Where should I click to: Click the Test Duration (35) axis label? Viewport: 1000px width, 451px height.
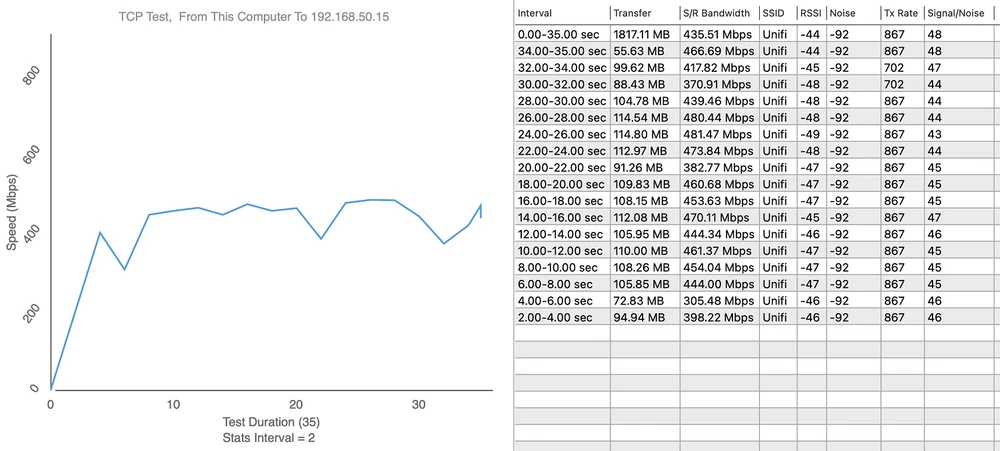pos(269,421)
